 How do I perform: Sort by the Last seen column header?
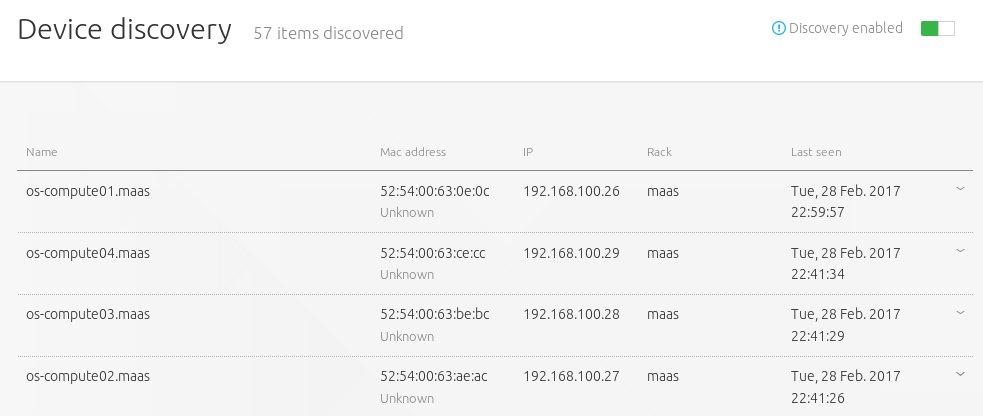(x=816, y=152)
